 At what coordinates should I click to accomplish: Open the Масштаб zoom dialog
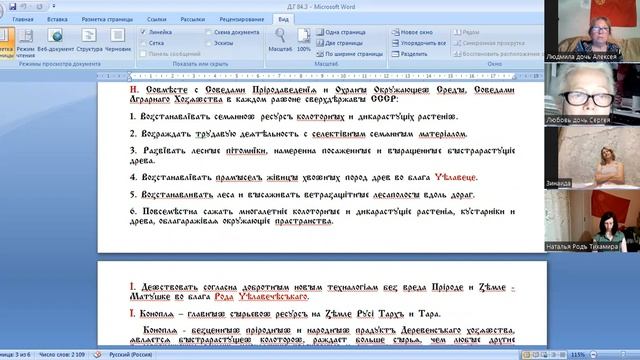tap(280, 40)
